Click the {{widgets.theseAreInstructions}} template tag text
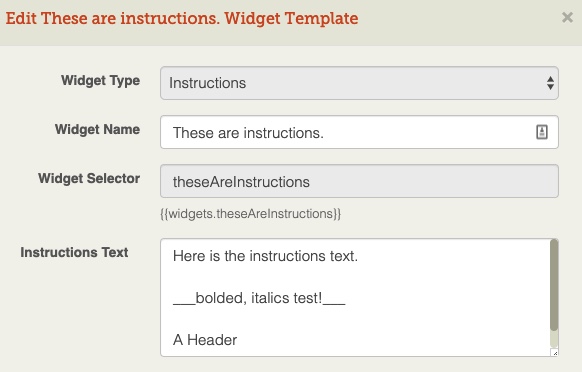 click(x=251, y=214)
